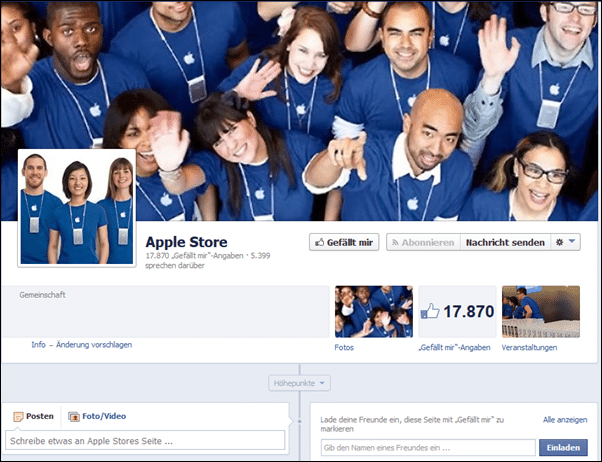Click the timeline dot marker

tap(299, 421)
